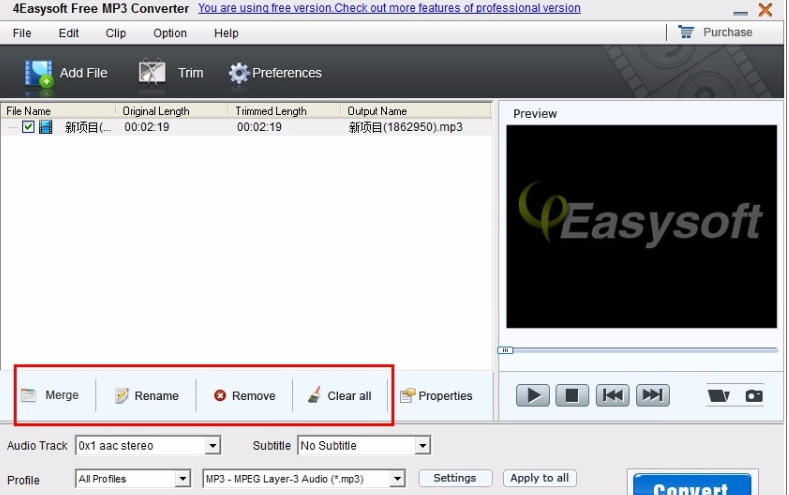Skip to previous track in preview

click(612, 395)
